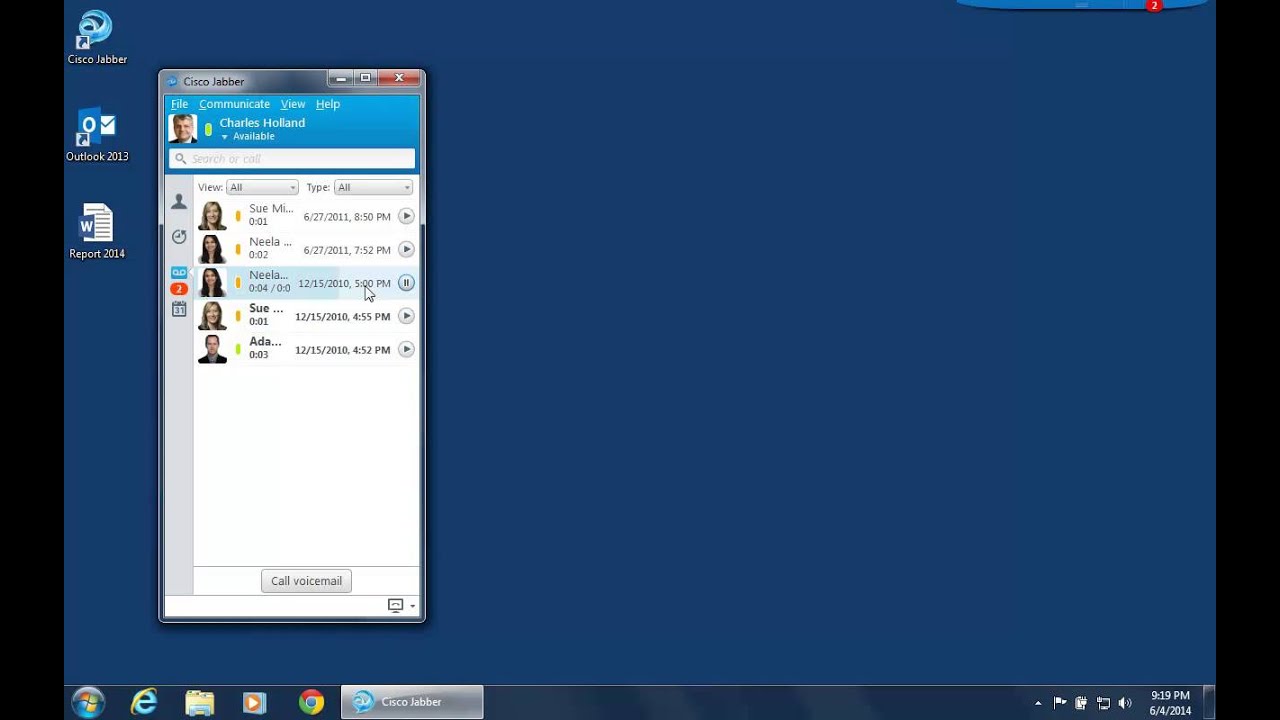1280x720 pixels.
Task: Open the Available status dropdown
Action: 247,136
